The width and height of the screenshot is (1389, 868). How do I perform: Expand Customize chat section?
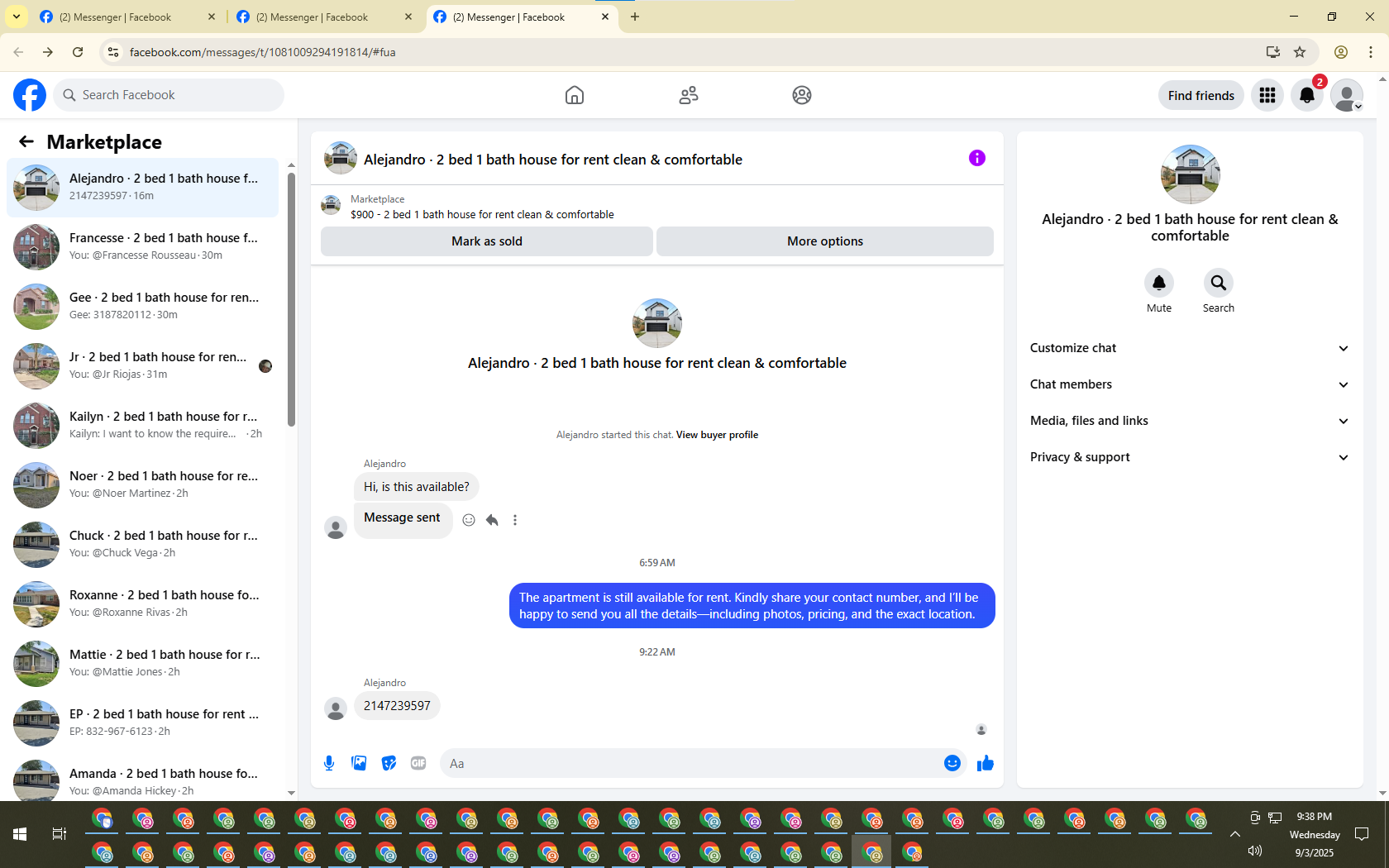[1190, 348]
